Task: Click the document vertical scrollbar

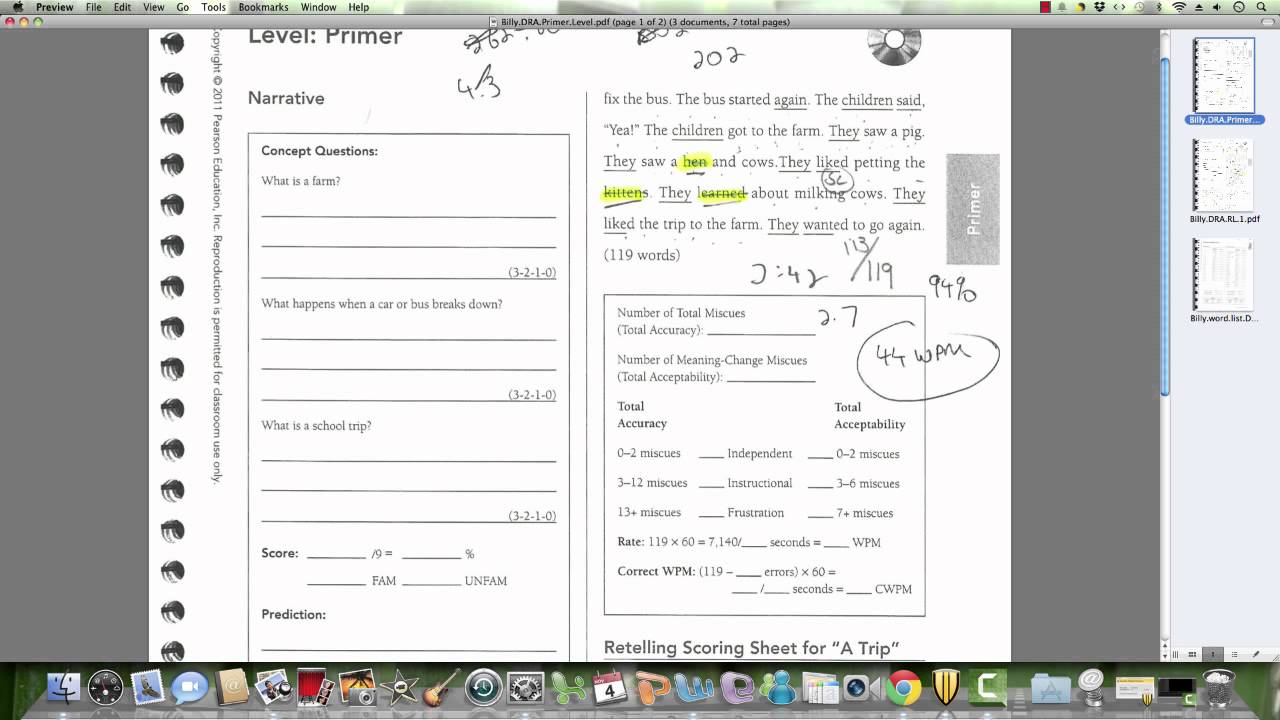Action: tap(1165, 227)
